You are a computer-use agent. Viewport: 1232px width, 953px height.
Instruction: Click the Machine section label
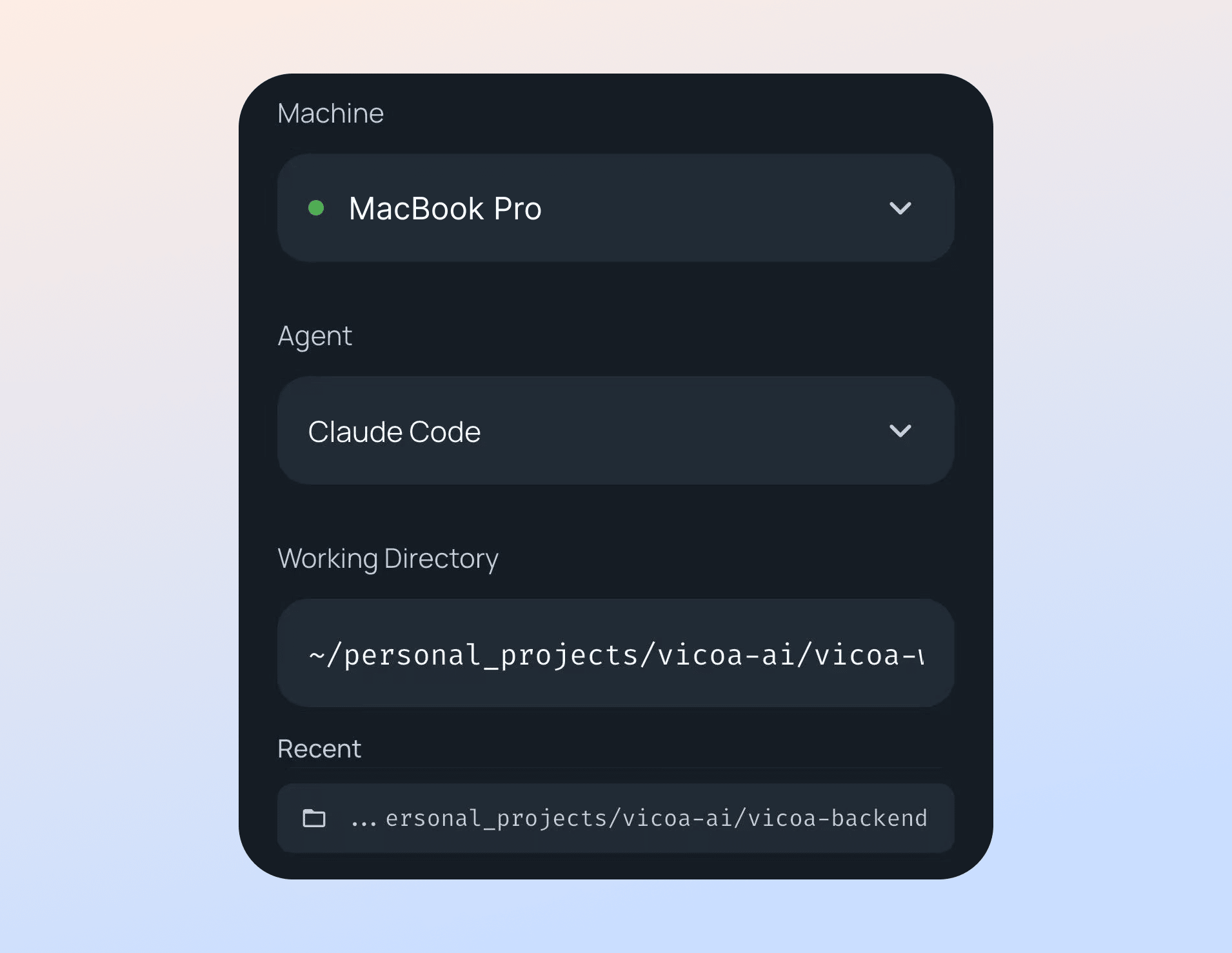click(330, 113)
